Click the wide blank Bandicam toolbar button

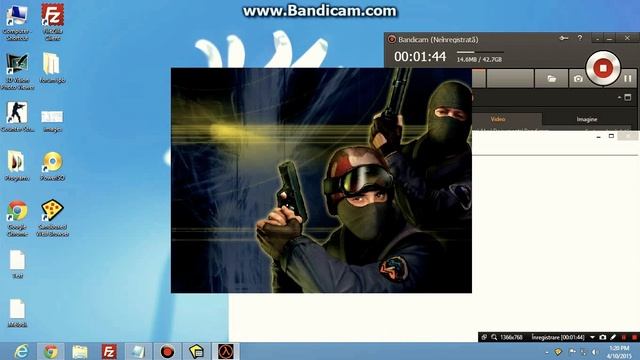510,78
